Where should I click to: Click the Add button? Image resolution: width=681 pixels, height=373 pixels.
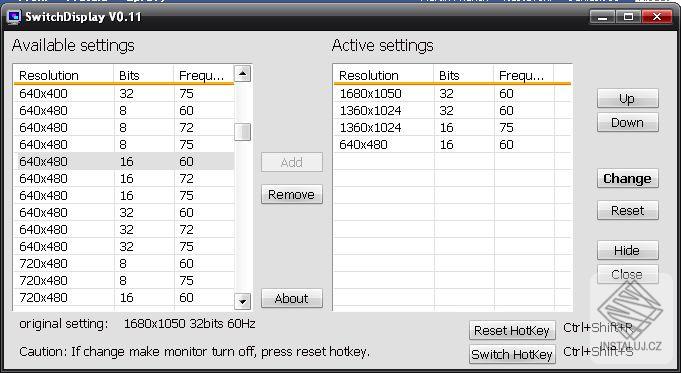tap(292, 162)
